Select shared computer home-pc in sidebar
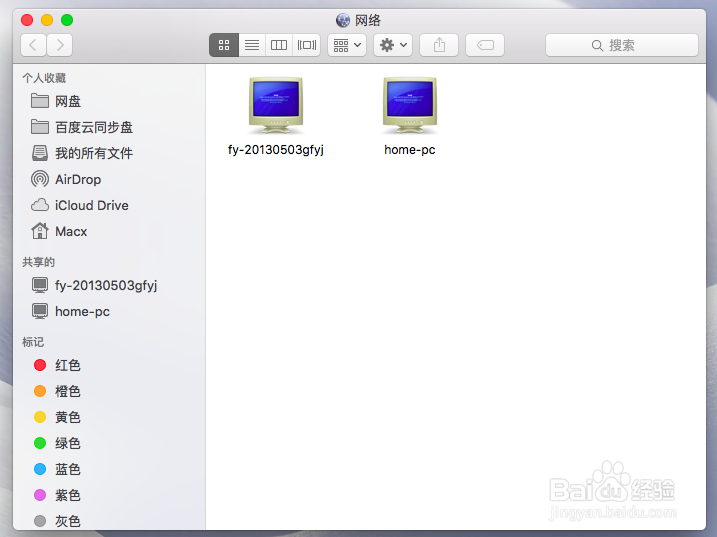The width and height of the screenshot is (717, 537). coord(109,311)
